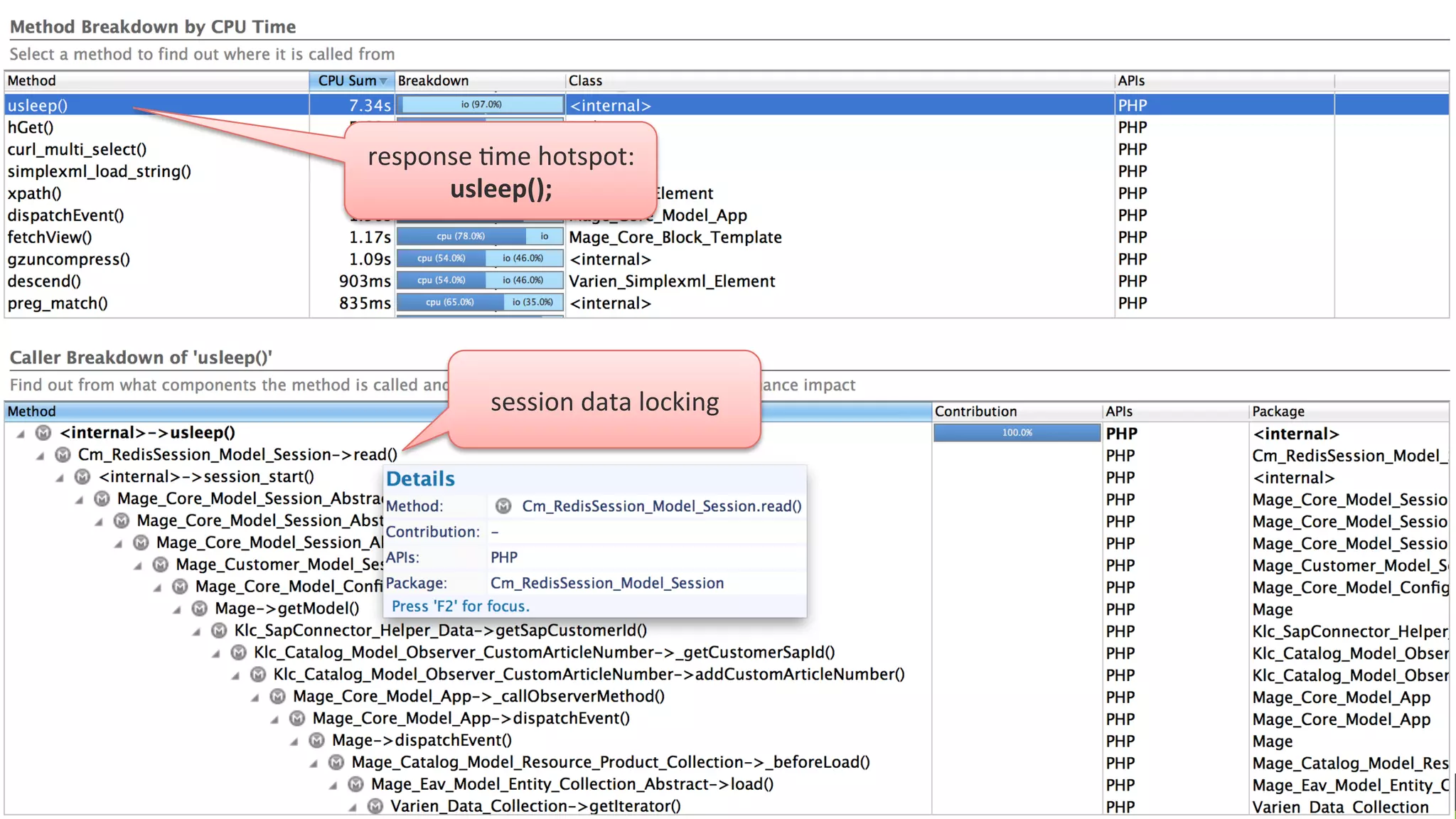
Task: Click Method column header in top table
Action: click(x=156, y=81)
